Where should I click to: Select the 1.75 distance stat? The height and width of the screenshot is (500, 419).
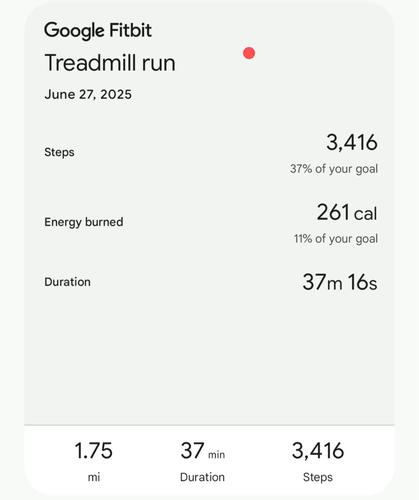tap(94, 451)
